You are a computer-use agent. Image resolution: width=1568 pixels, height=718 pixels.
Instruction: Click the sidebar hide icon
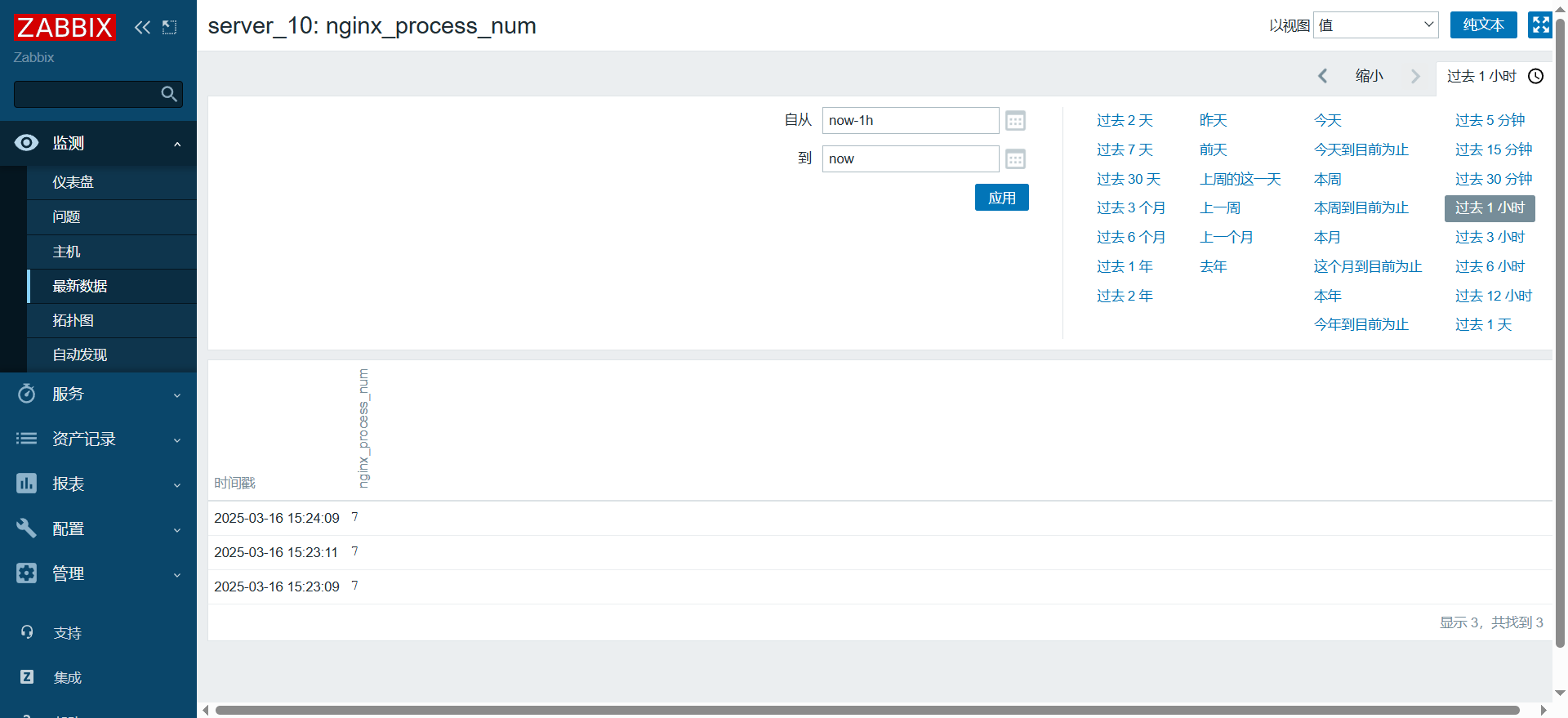click(x=169, y=27)
